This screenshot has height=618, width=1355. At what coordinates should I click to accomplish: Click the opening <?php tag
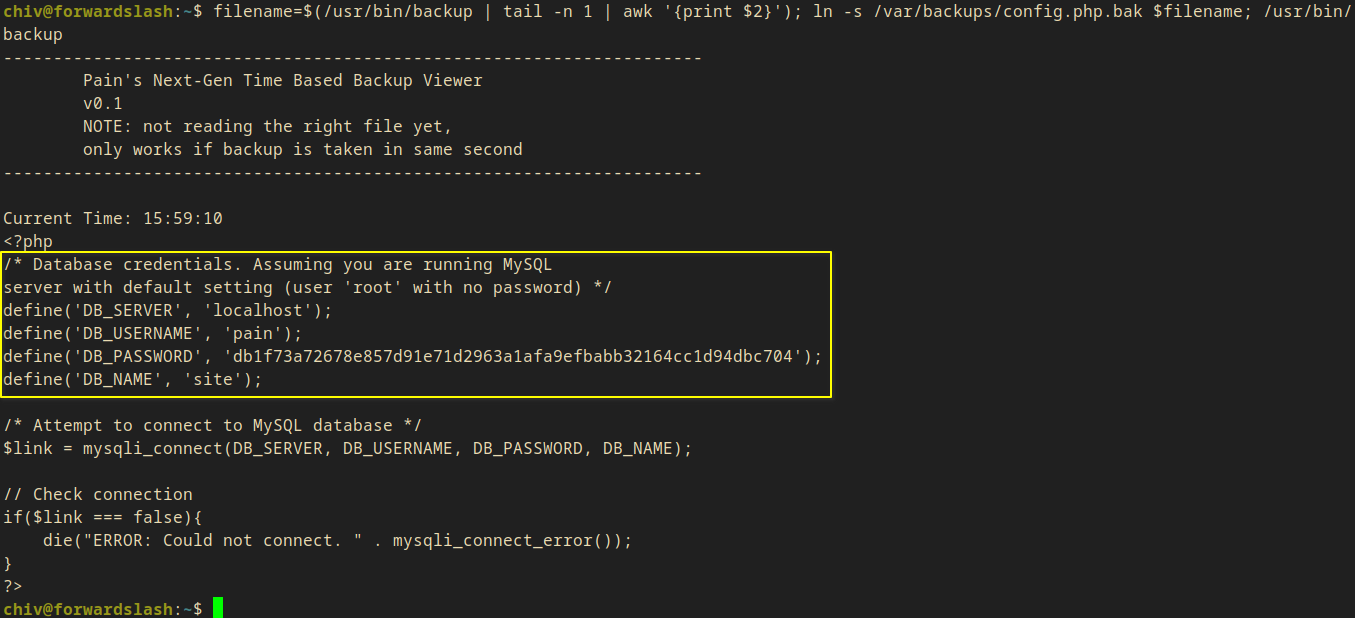28,241
